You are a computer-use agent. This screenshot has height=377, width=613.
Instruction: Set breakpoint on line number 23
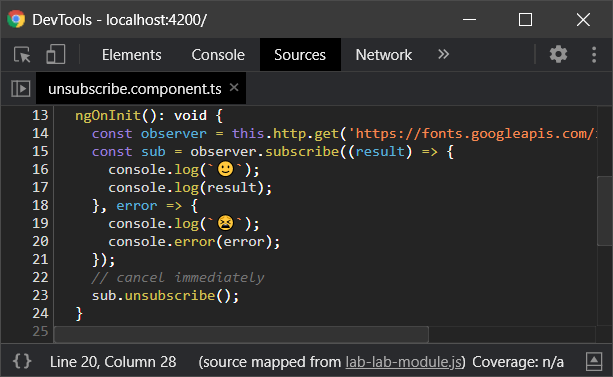coord(40,295)
